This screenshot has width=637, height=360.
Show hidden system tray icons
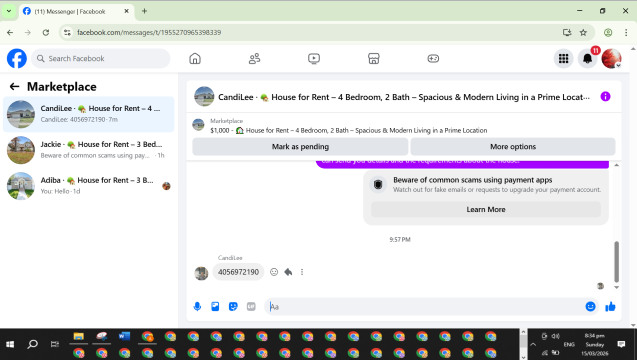[x=533, y=345]
